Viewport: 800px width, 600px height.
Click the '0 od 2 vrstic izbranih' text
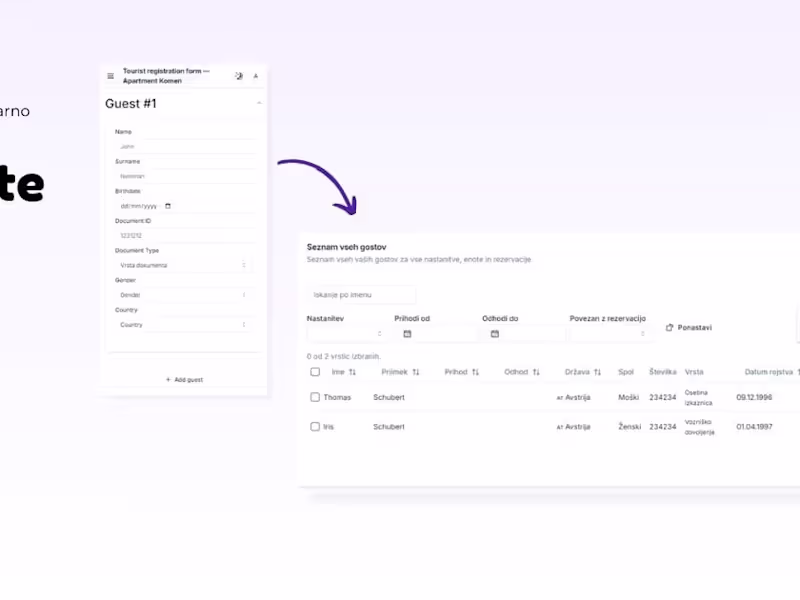[343, 356]
